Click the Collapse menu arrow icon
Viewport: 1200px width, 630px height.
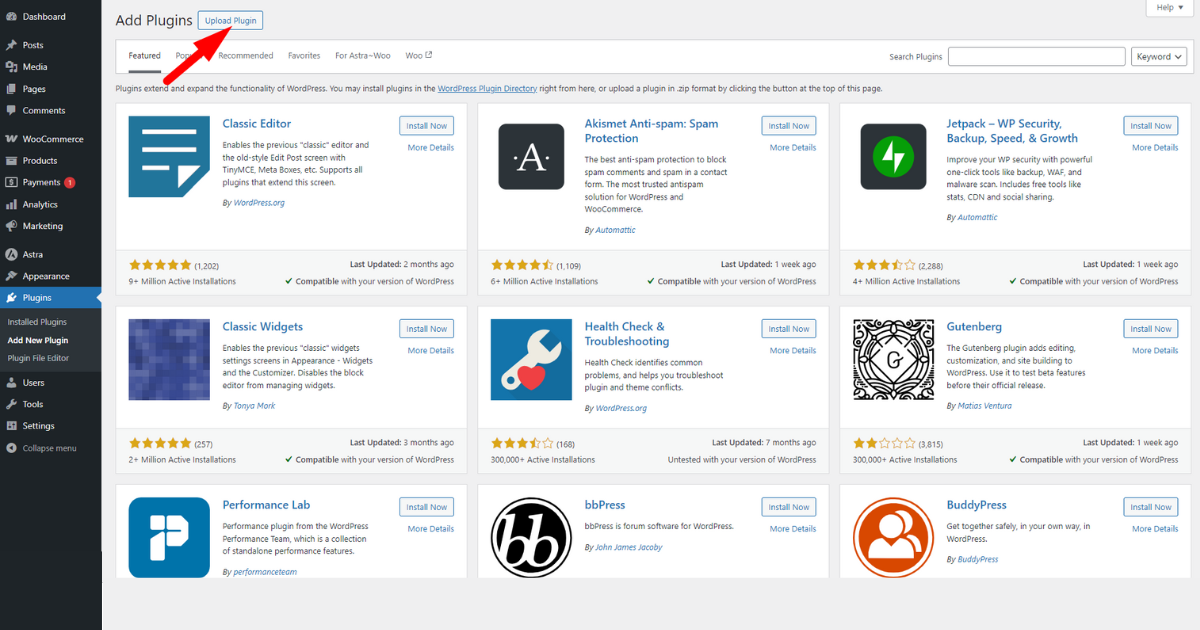(x=10, y=448)
